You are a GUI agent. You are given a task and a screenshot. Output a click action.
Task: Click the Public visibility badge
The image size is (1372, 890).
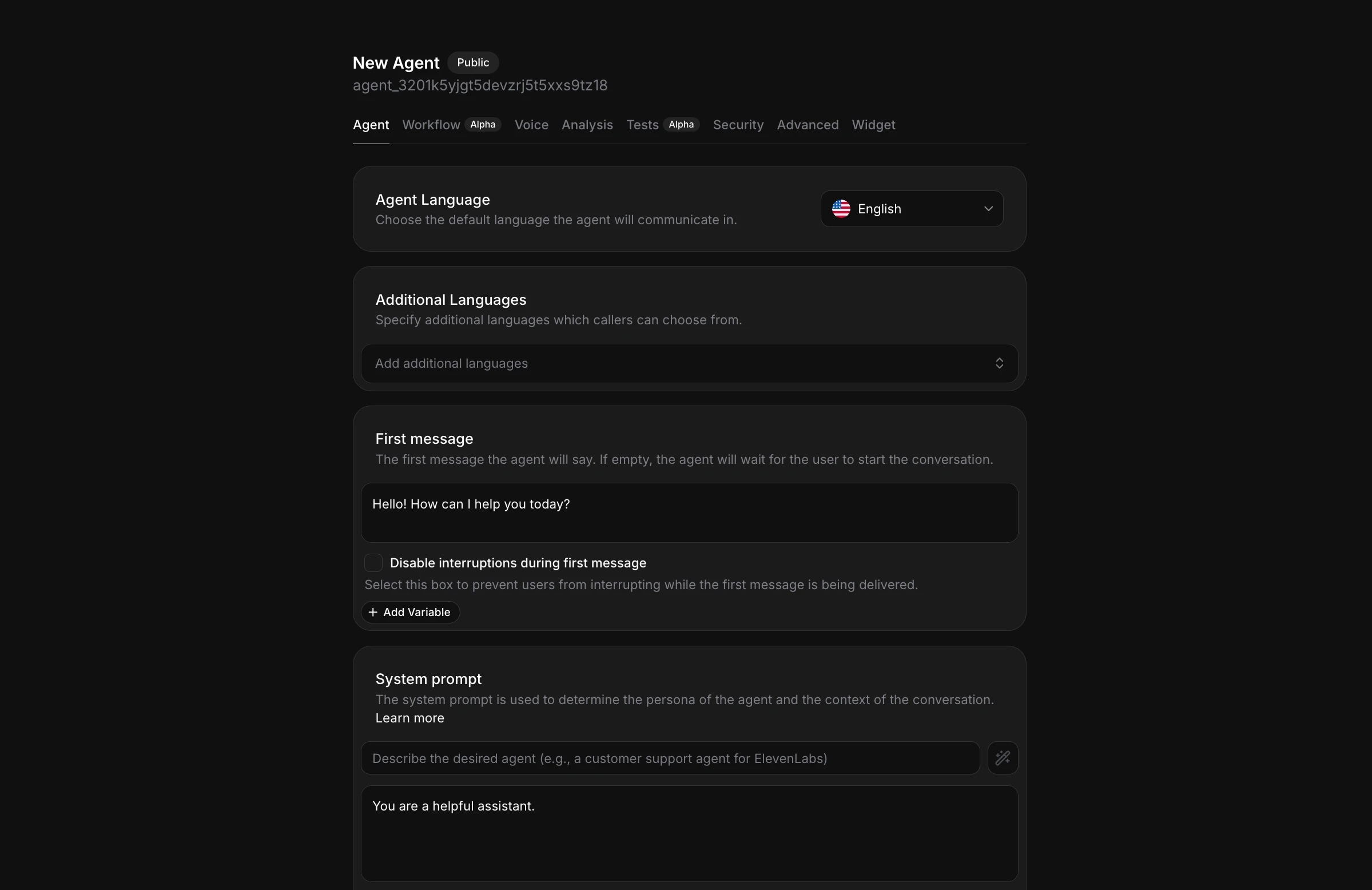click(473, 62)
